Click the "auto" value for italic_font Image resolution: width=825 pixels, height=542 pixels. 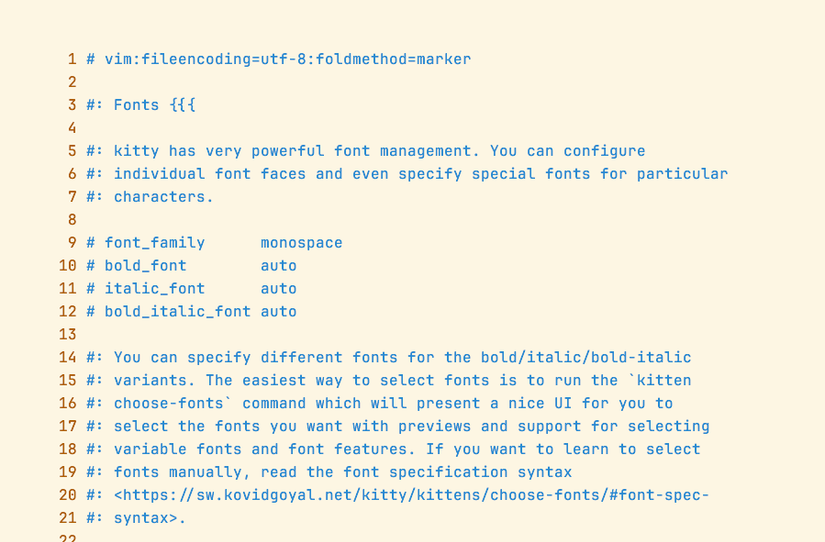(278, 289)
